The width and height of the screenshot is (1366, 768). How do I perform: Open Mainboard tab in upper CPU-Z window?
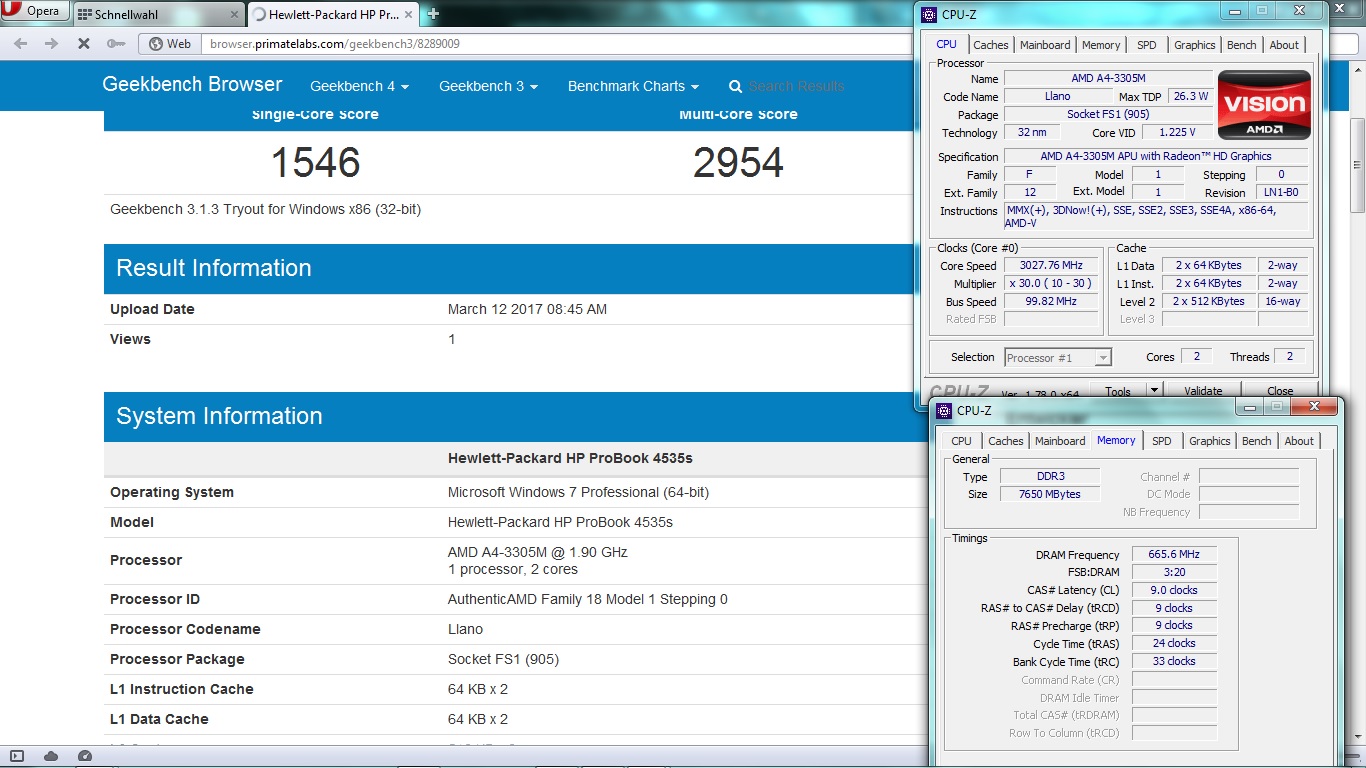1045,45
